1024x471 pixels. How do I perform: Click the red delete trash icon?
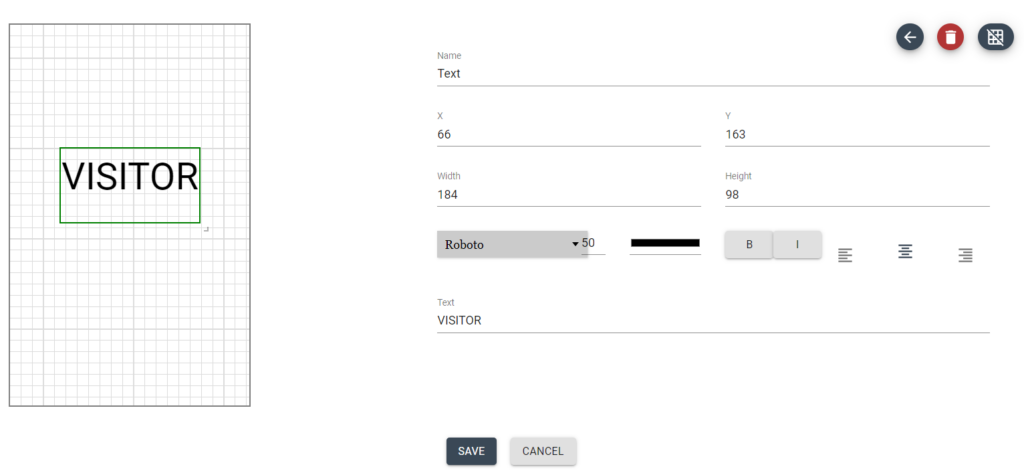[x=950, y=38]
